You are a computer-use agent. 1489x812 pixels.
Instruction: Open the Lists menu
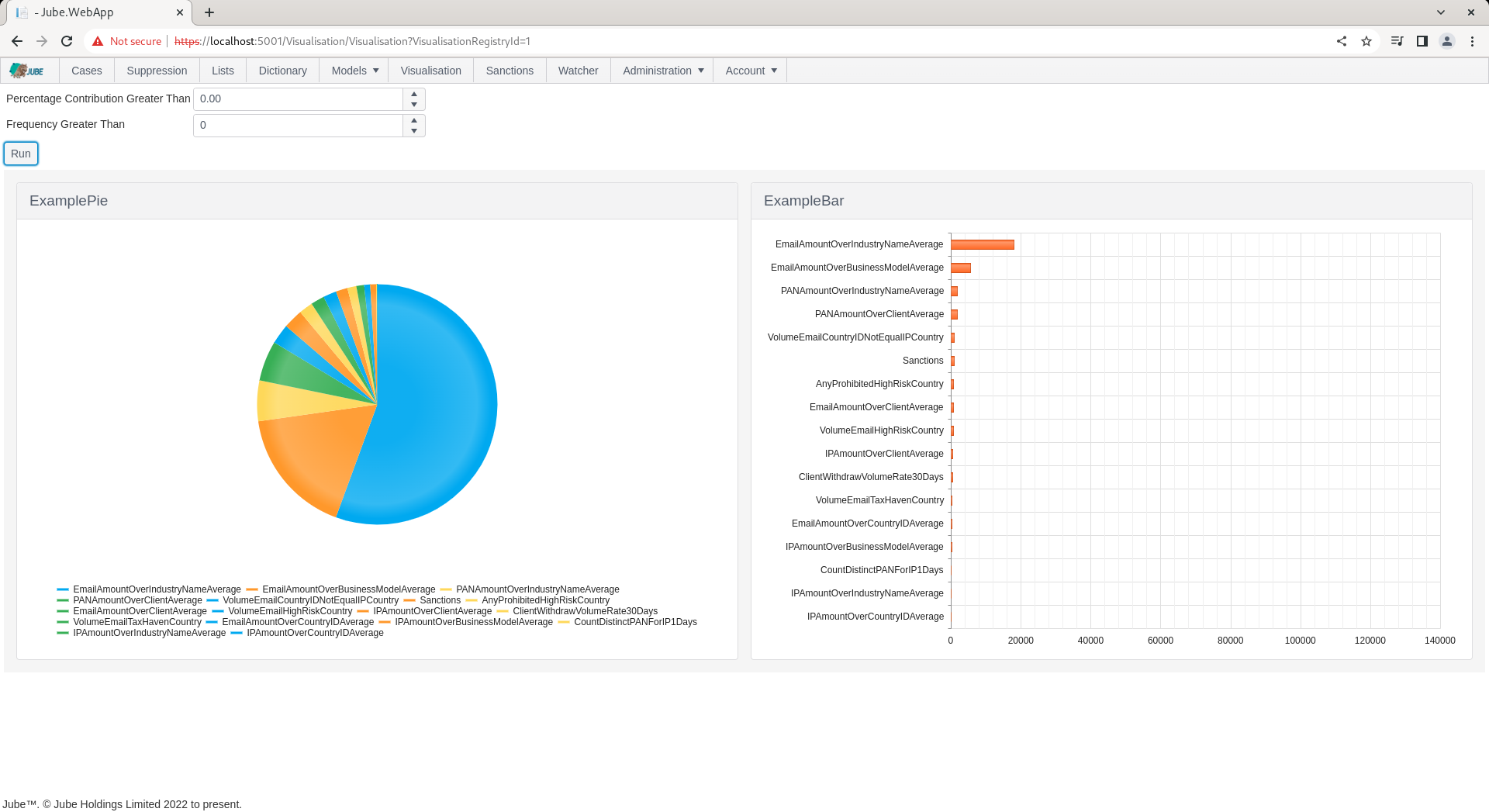point(223,71)
